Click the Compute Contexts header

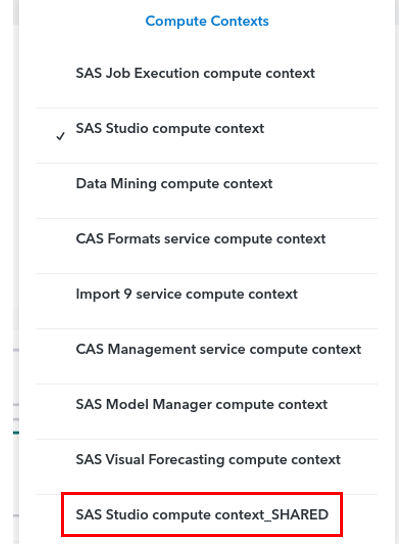point(207,21)
